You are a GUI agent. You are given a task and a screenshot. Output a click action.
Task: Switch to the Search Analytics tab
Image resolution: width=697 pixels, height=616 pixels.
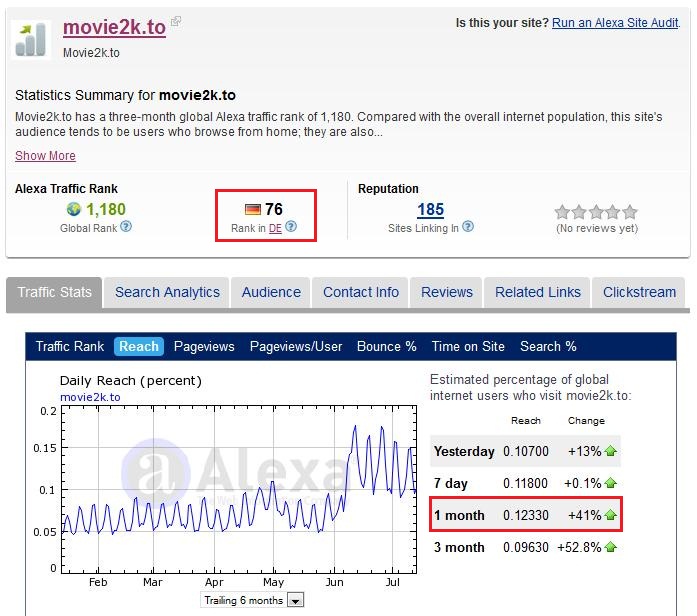(x=167, y=292)
